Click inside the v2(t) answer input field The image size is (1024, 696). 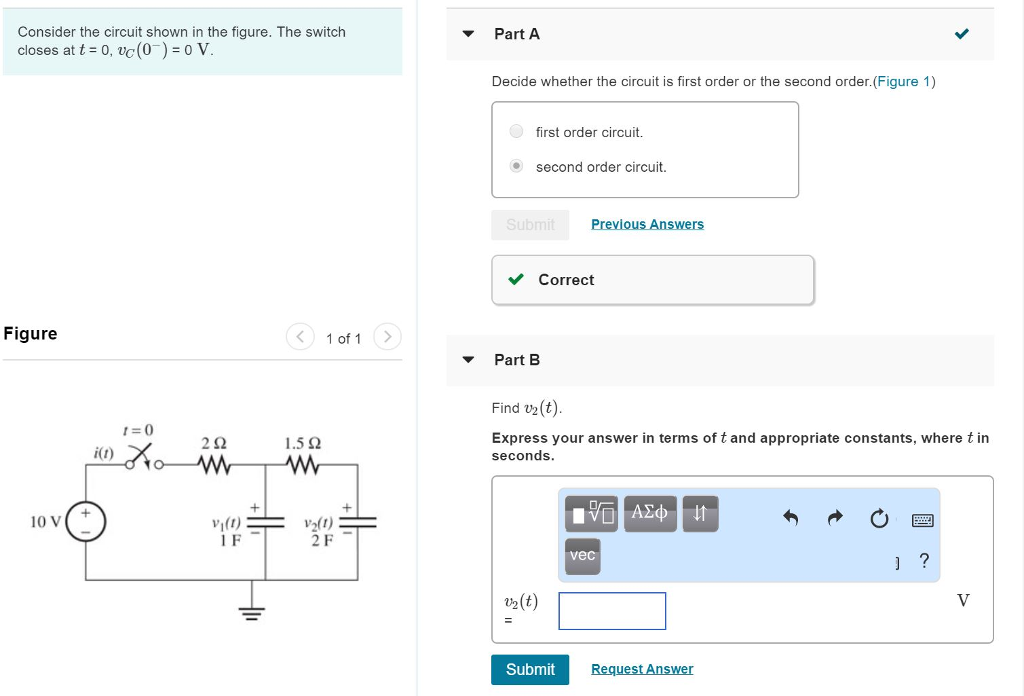click(x=611, y=610)
